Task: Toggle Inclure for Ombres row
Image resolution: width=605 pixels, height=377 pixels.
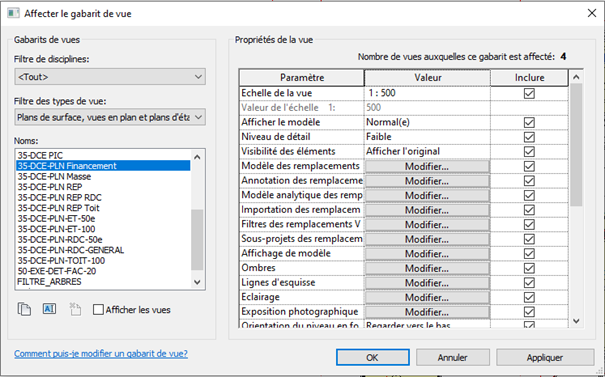Action: click(x=529, y=268)
